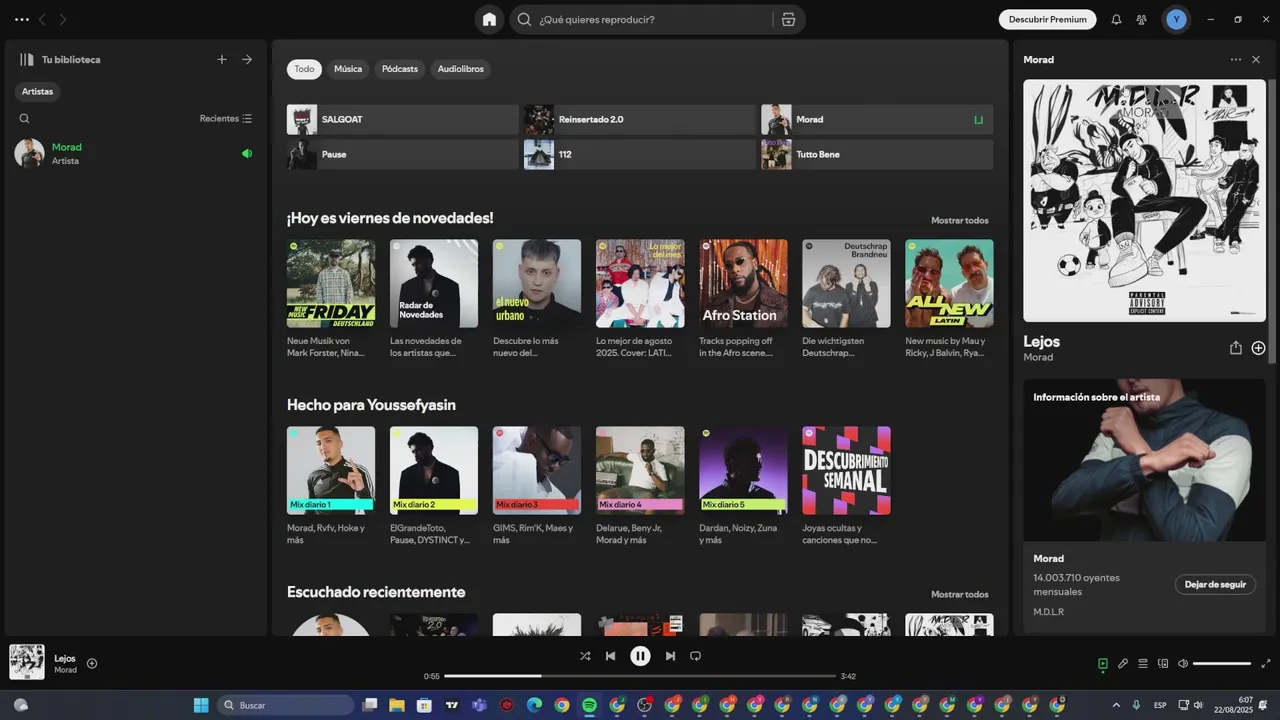Open Morad artist in library
This screenshot has width=1280, height=720.
135,153
